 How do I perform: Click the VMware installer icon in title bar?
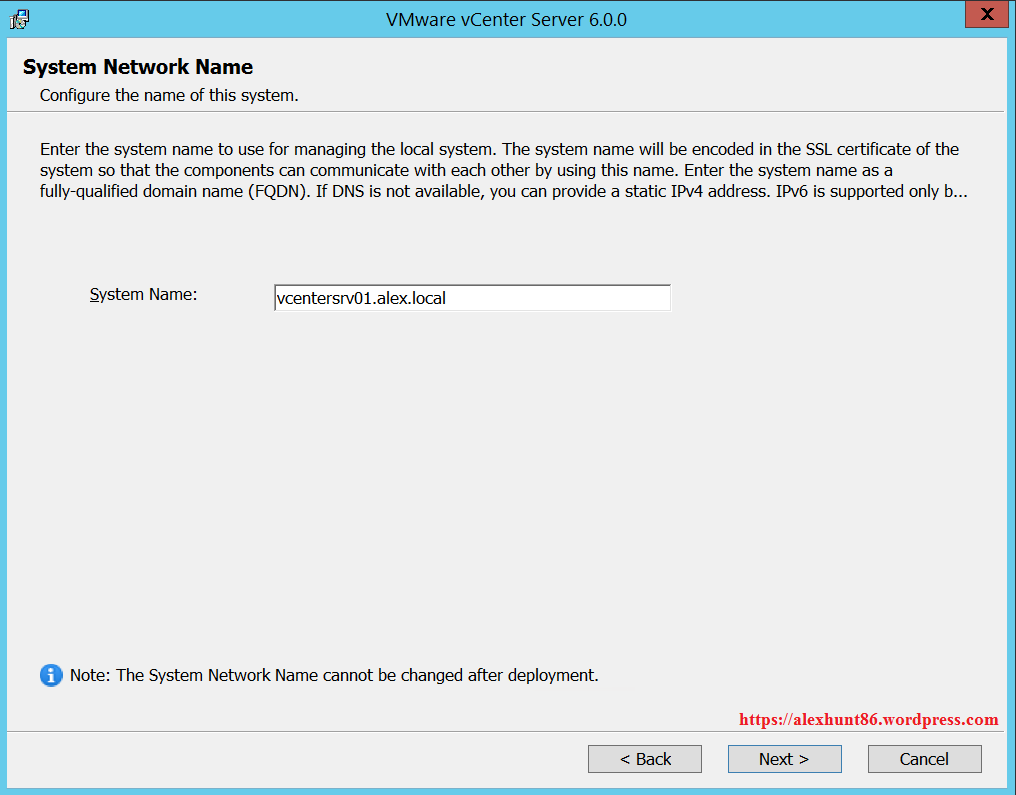(x=19, y=18)
